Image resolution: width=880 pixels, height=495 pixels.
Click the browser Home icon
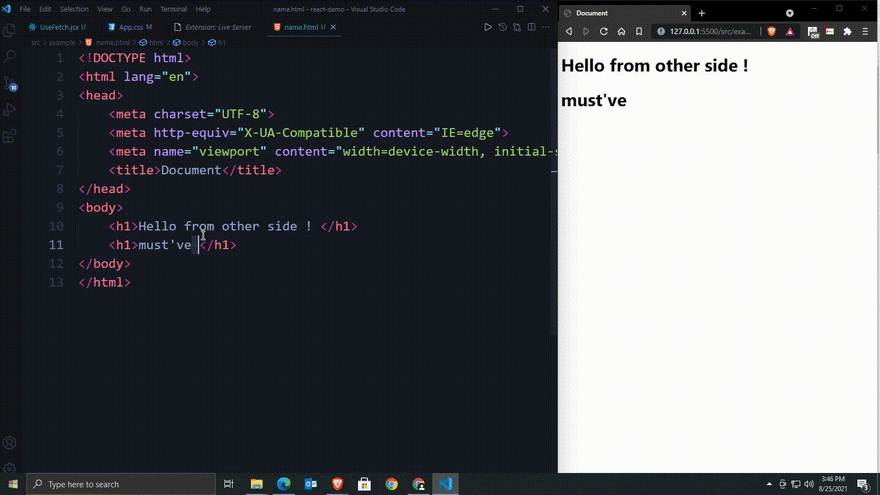pos(621,31)
